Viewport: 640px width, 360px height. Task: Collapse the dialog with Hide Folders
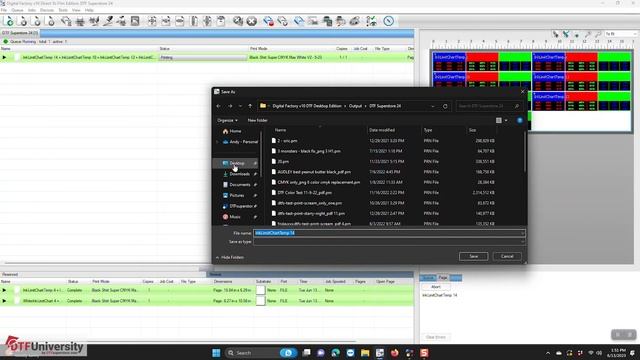coord(230,258)
